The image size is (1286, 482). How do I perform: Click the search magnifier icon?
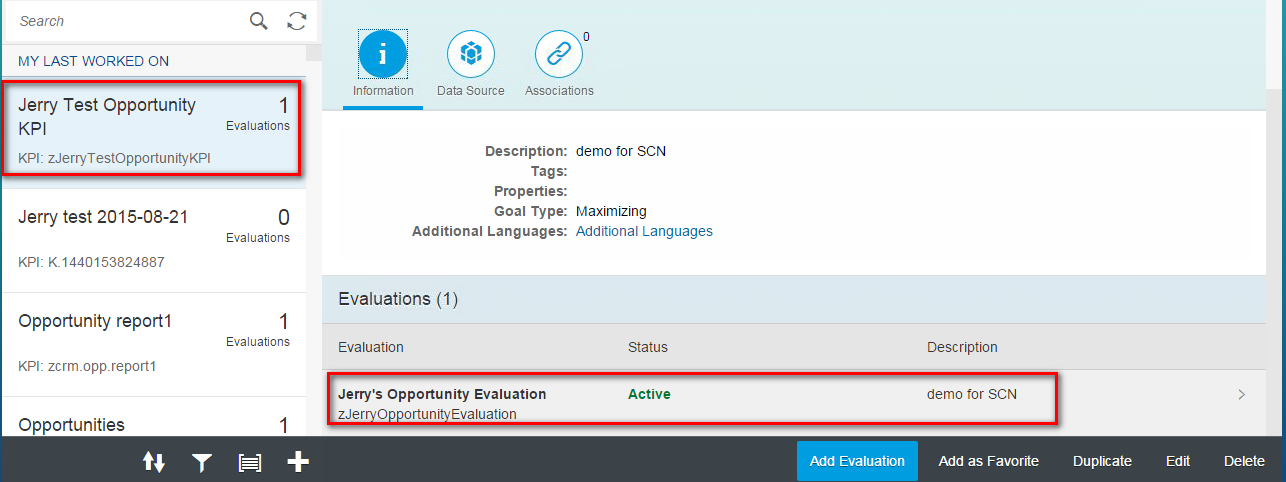(259, 21)
